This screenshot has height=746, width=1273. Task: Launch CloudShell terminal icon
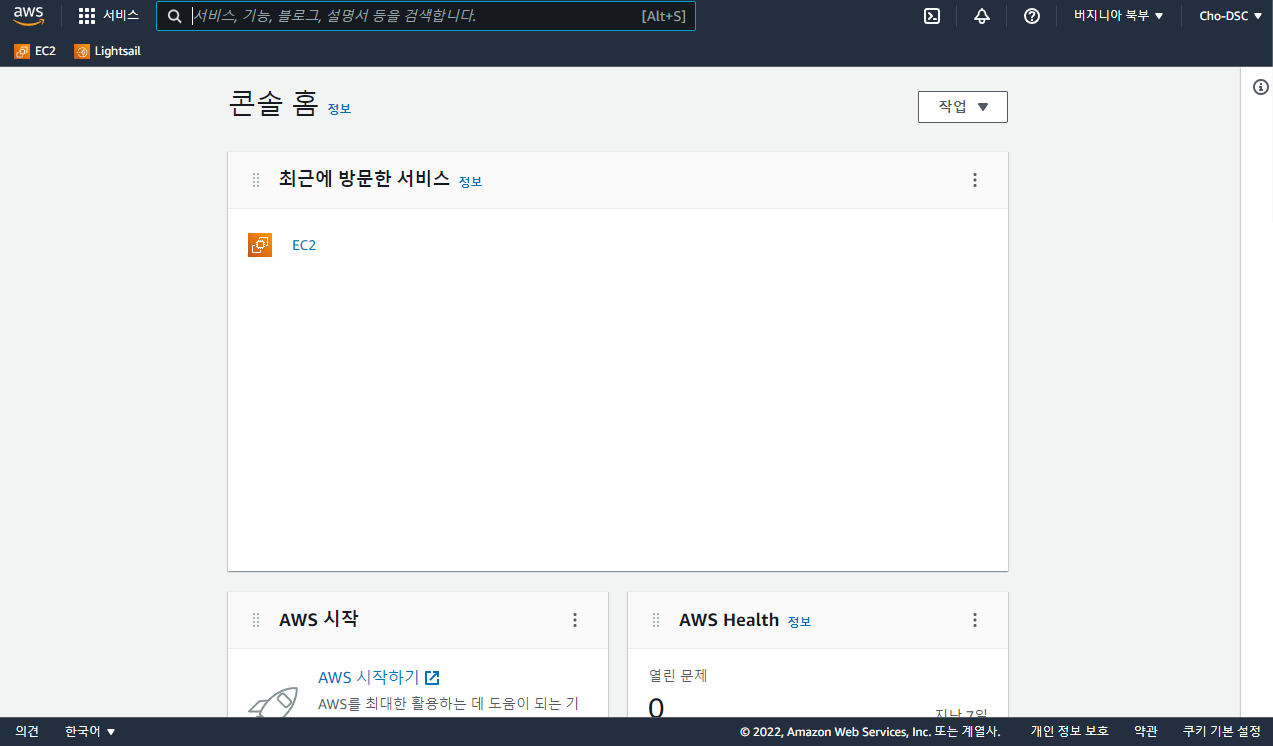point(932,16)
